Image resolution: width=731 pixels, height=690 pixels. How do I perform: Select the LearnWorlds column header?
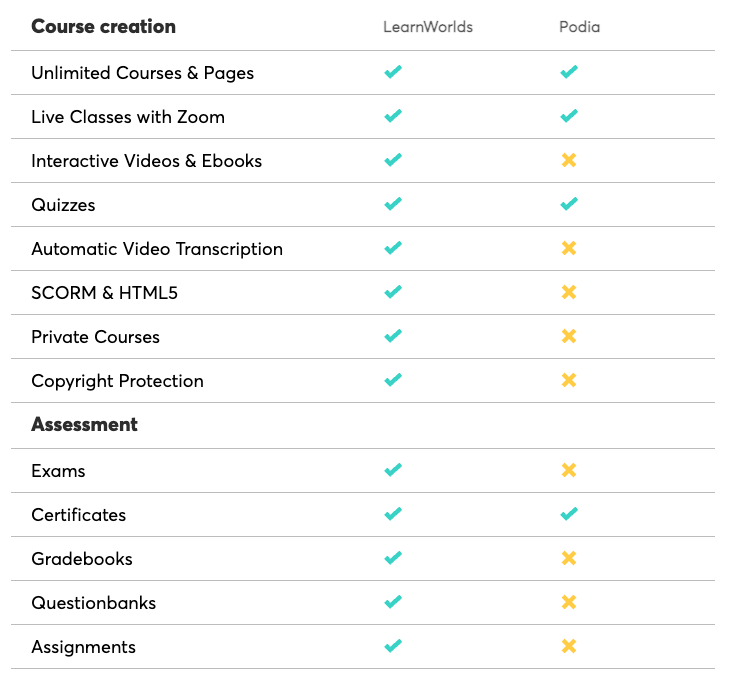tap(428, 27)
